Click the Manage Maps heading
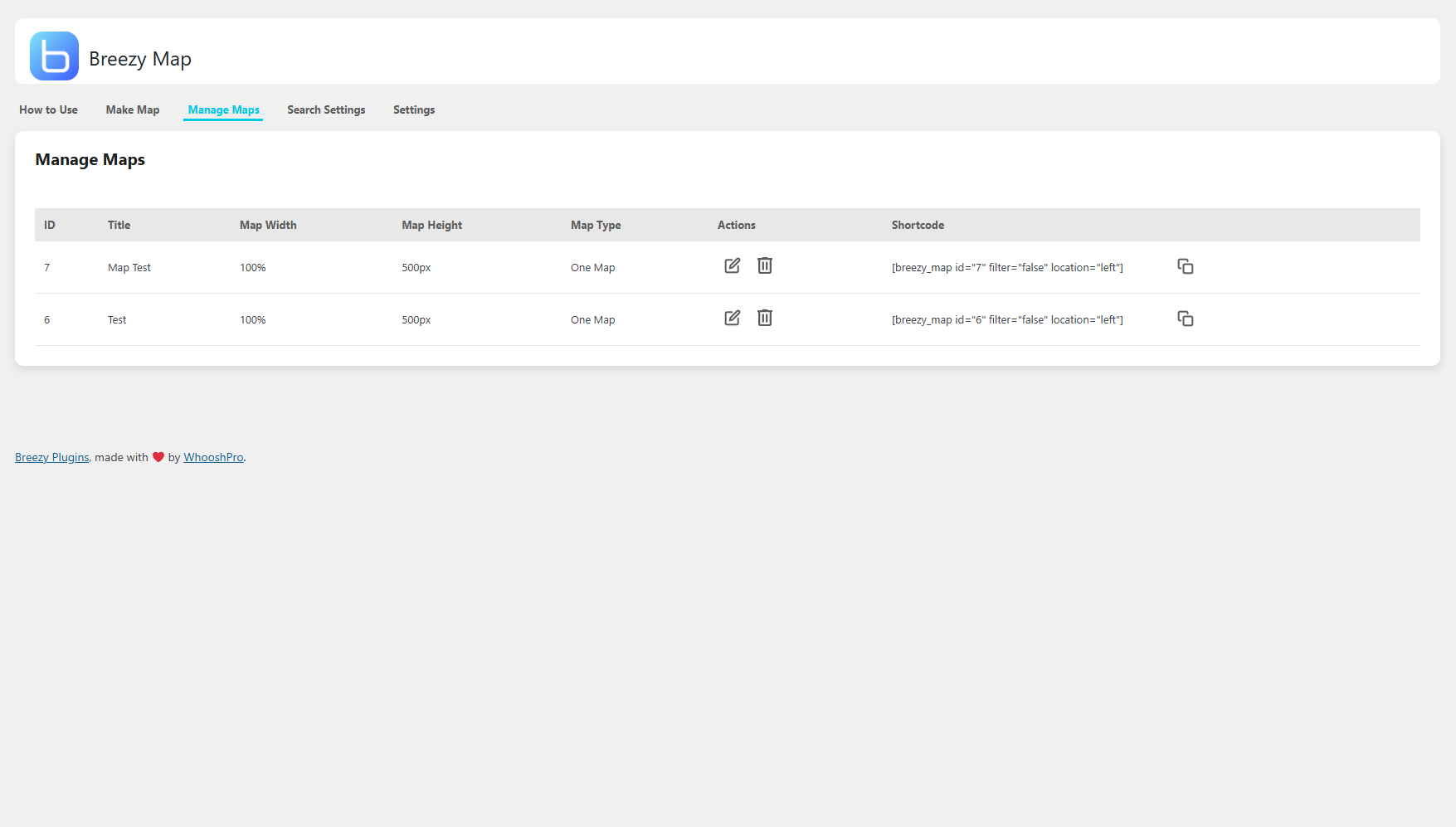This screenshot has width=1456, height=827. tap(90, 159)
